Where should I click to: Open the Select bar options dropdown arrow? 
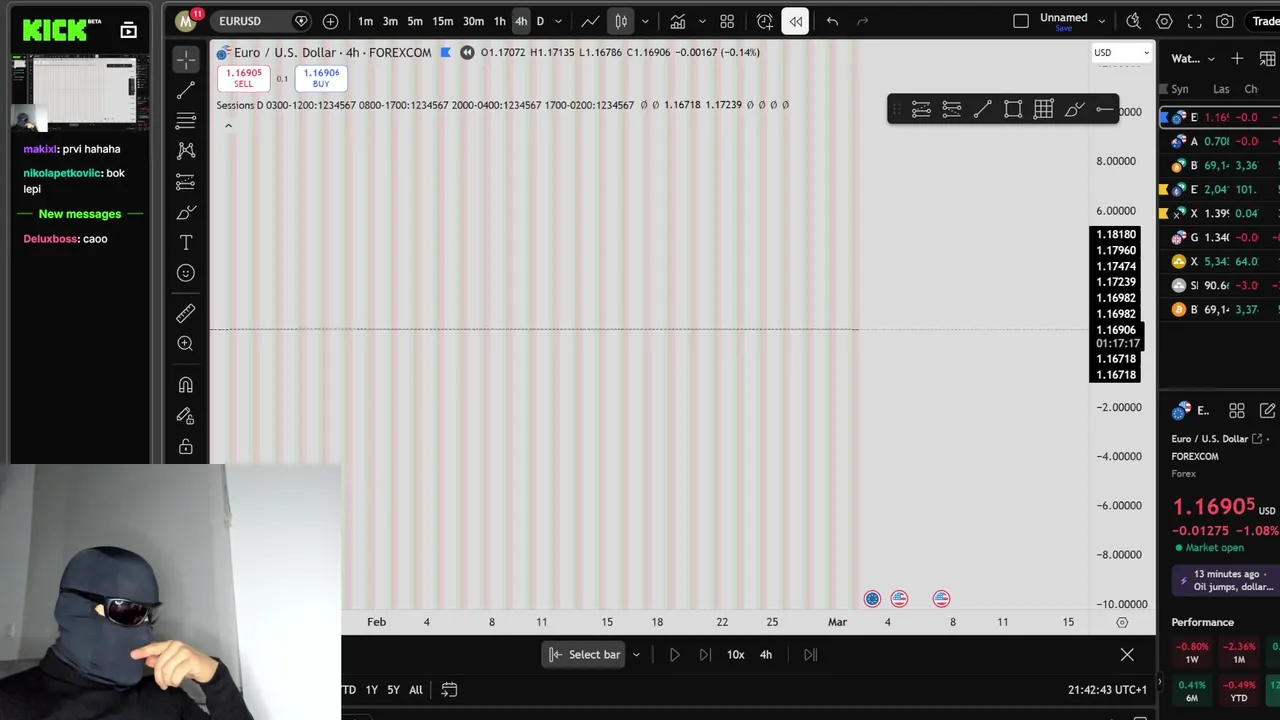click(x=636, y=655)
